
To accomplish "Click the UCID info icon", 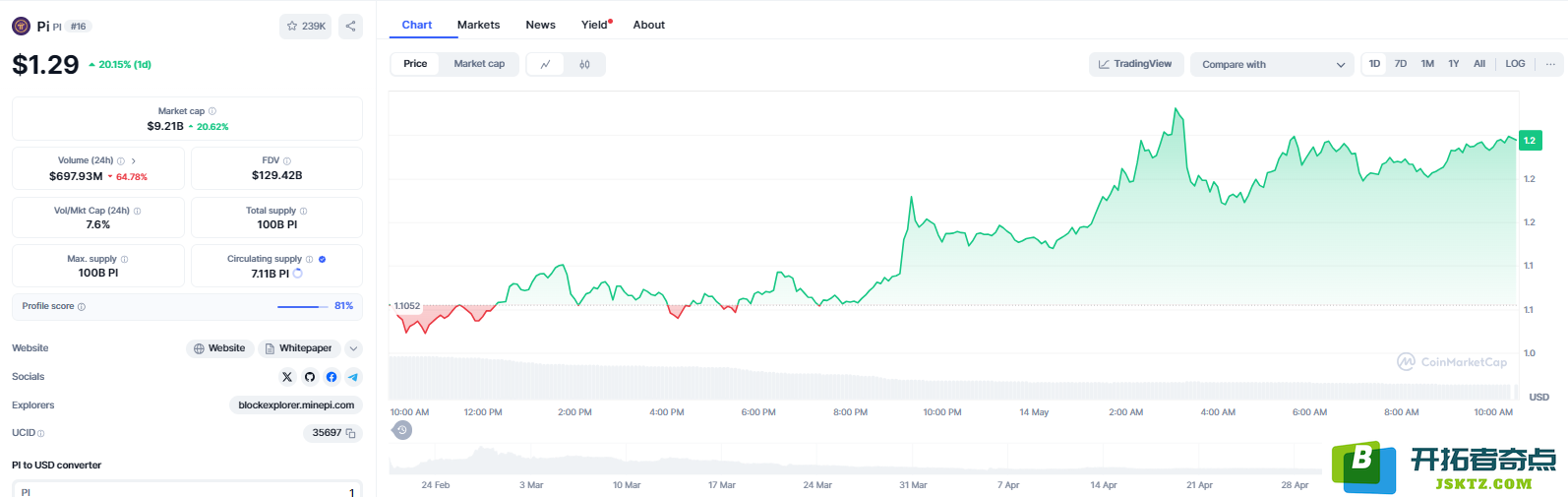I will (x=41, y=433).
